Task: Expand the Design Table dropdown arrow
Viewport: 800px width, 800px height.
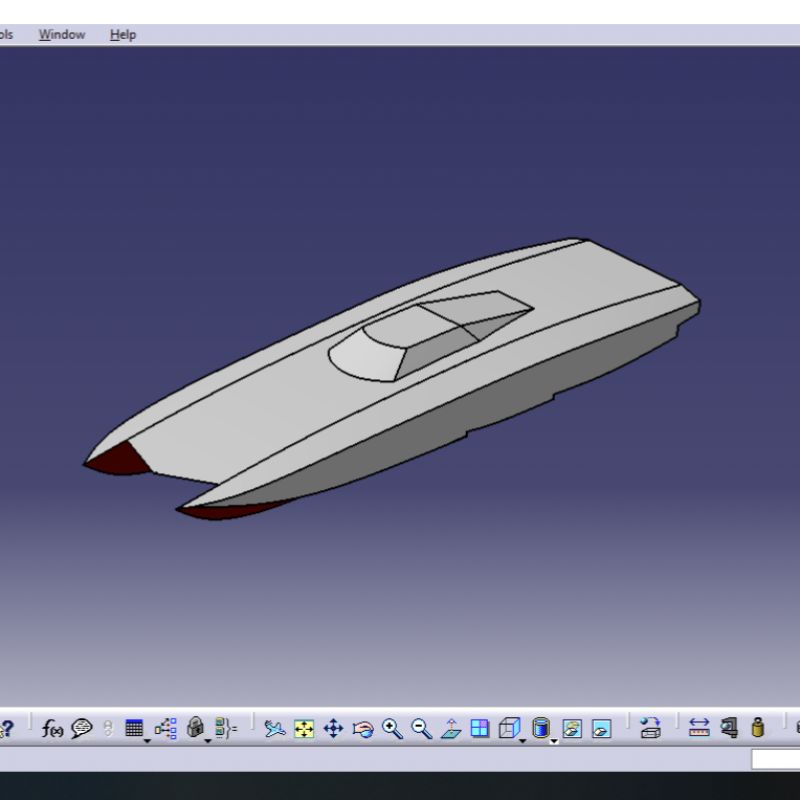Action: [x=145, y=741]
